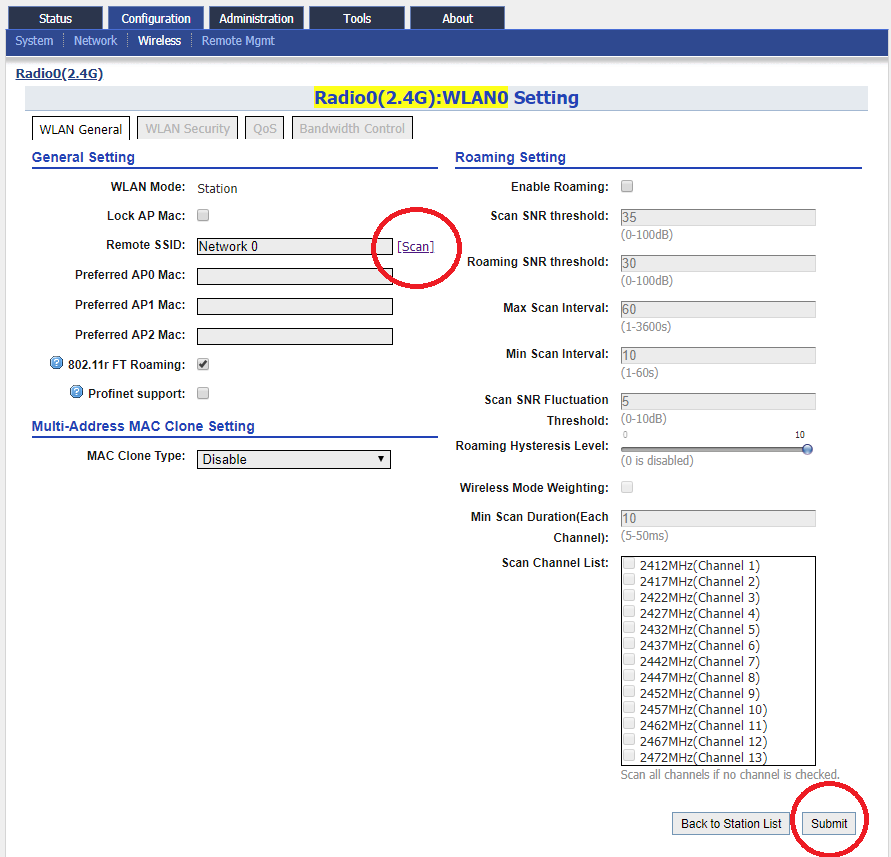The image size is (891, 857).
Task: Click into the Remote SSID field
Action: coord(295,246)
